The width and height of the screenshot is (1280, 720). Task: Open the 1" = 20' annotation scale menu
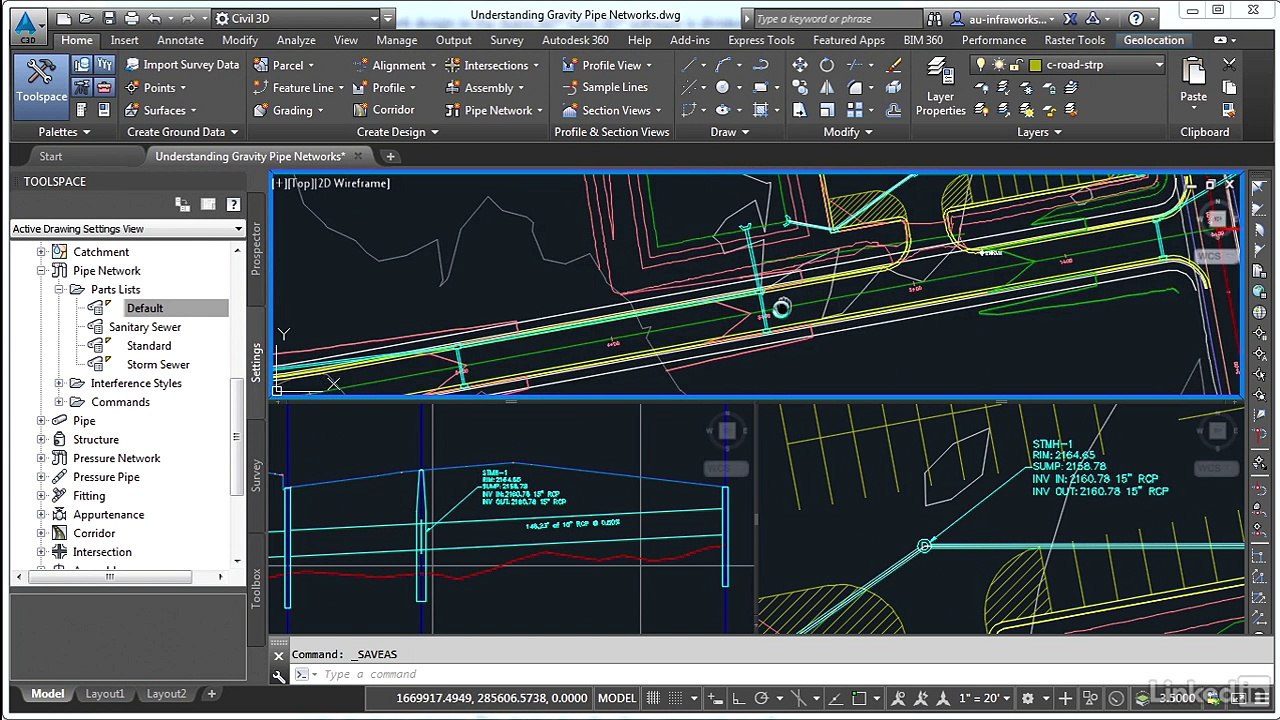(985, 698)
